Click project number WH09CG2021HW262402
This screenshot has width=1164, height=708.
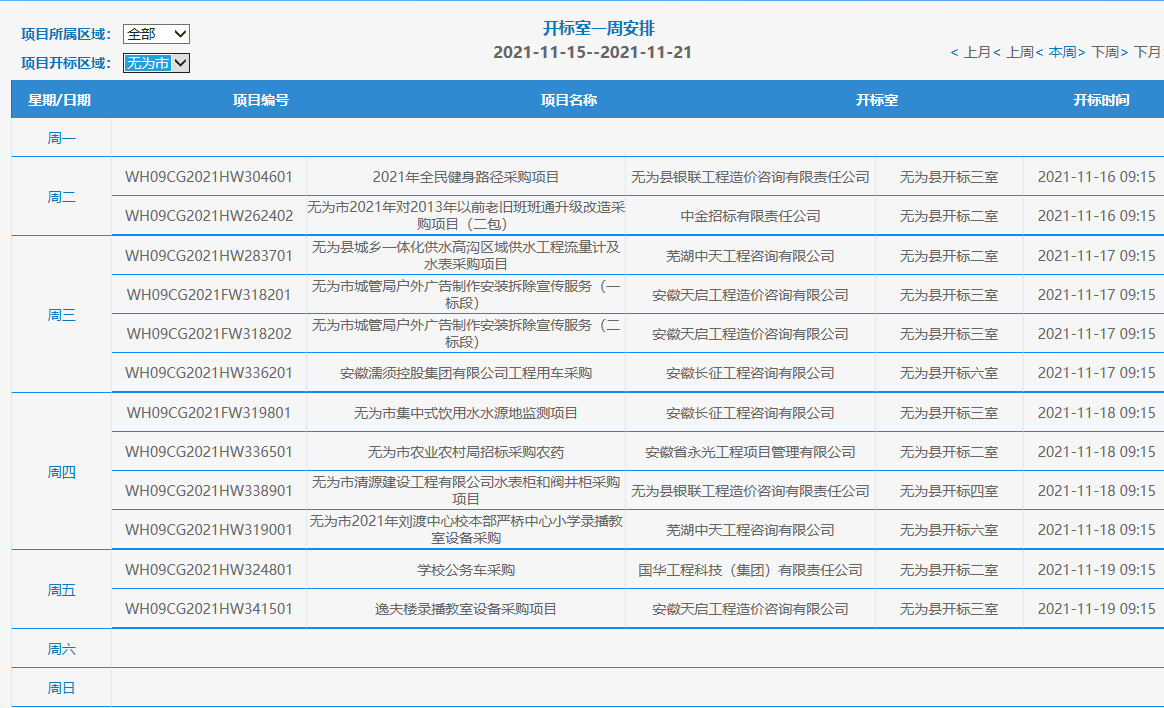209,216
